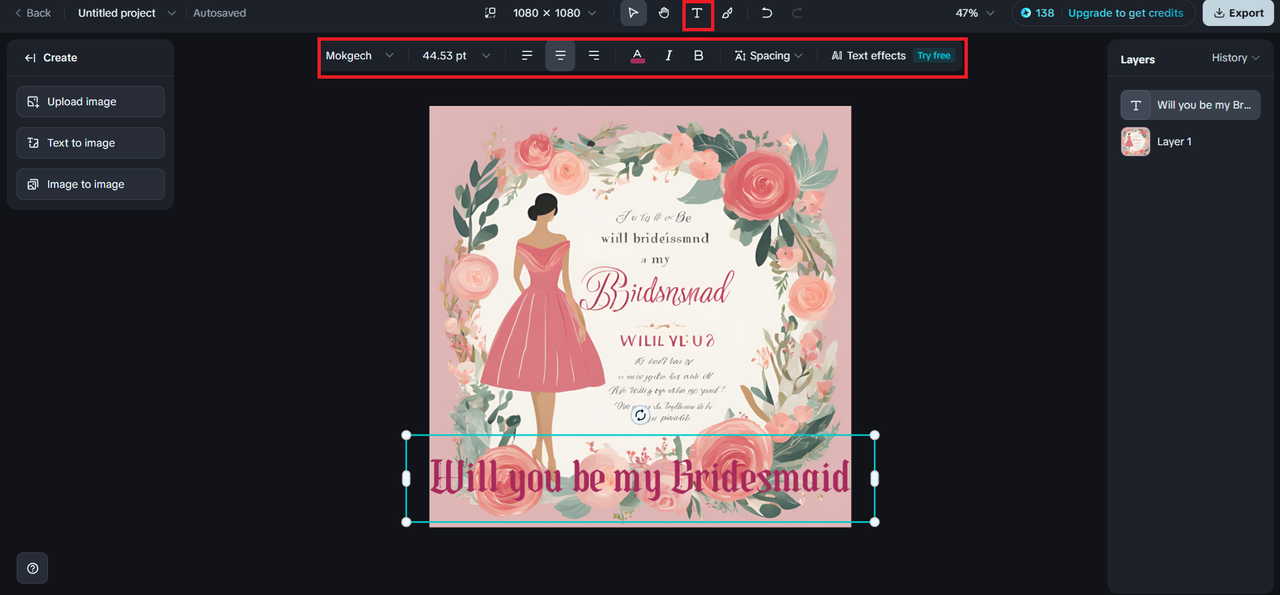Click the canvas resize icon next to 1080 × 1080
Screen dimensions: 1280x595
tap(490, 14)
